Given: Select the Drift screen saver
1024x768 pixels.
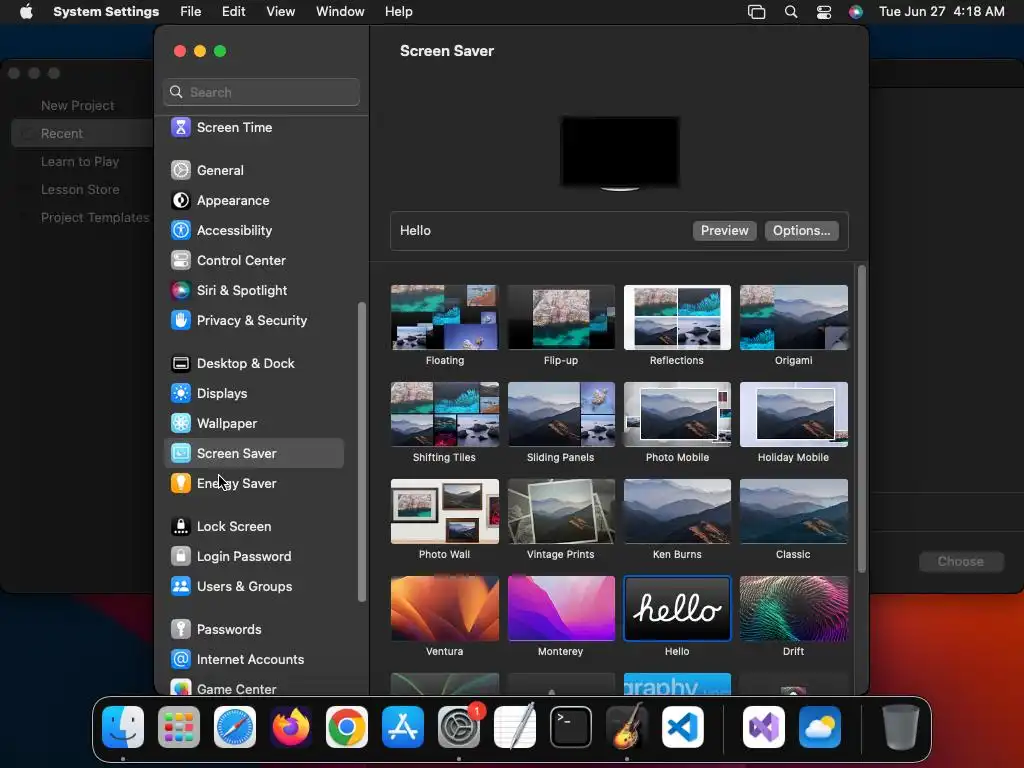Looking at the screenshot, I should click(x=793, y=609).
